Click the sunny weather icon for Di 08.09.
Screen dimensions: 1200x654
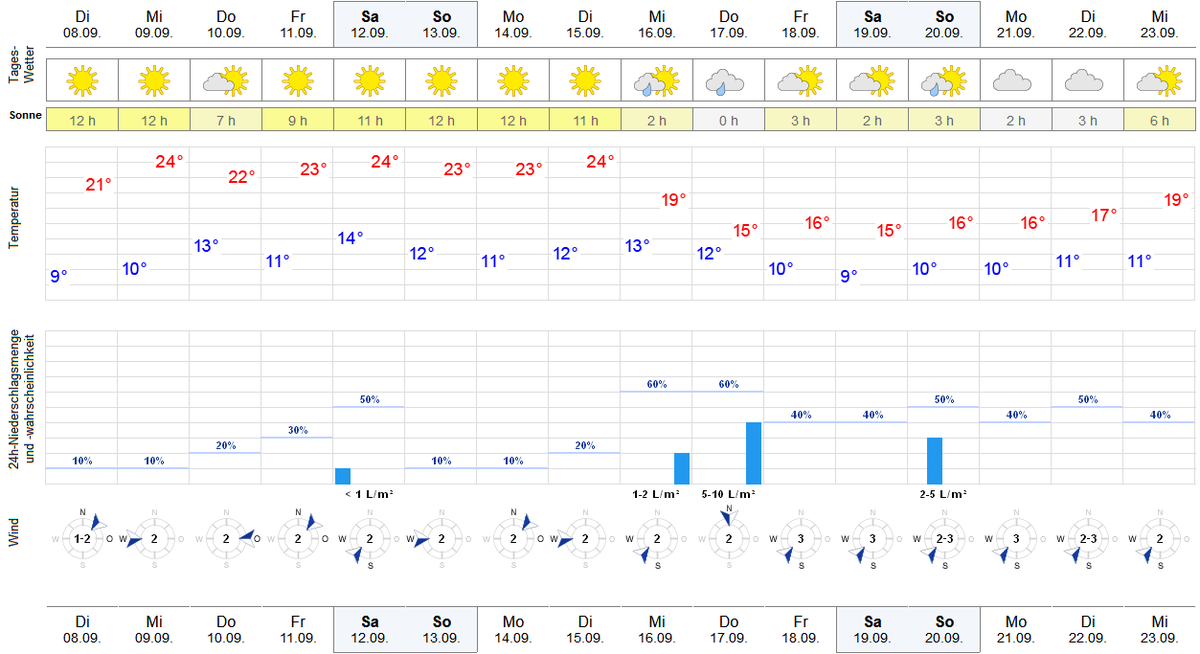click(82, 80)
